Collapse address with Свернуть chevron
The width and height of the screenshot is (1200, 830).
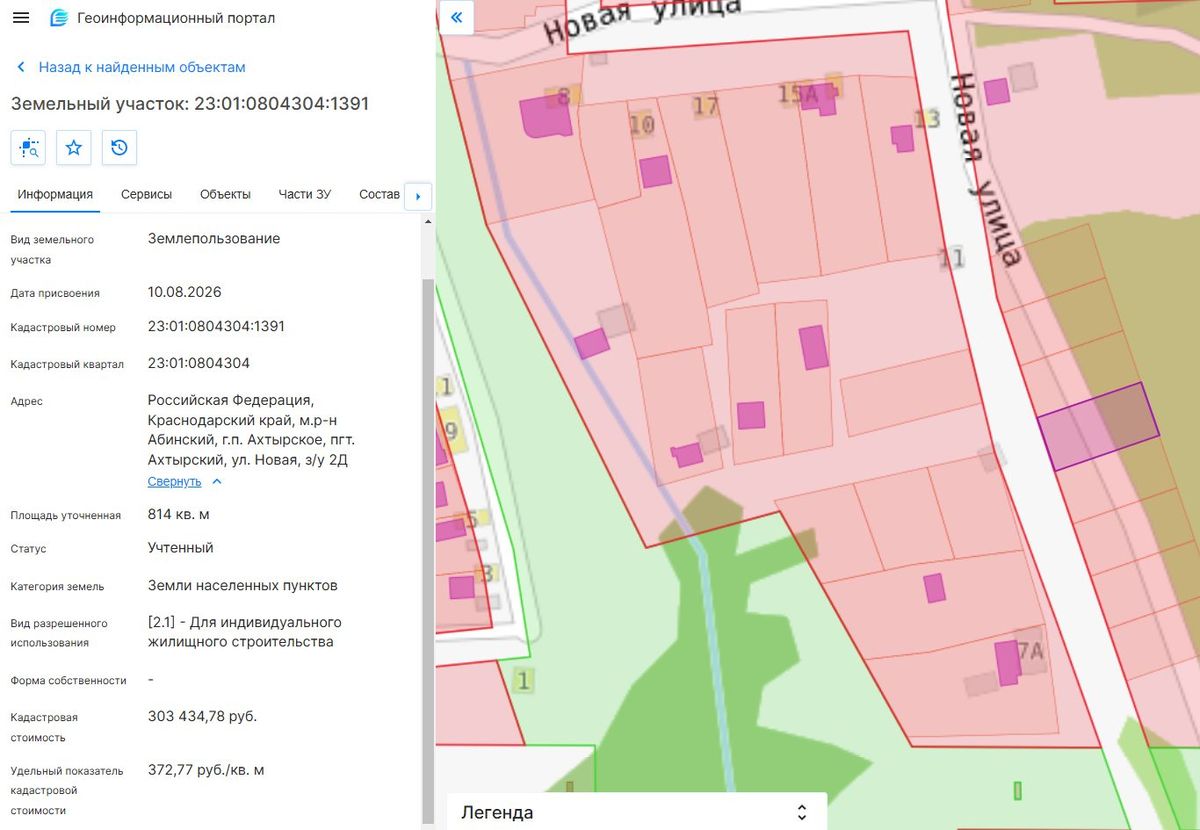tap(217, 481)
